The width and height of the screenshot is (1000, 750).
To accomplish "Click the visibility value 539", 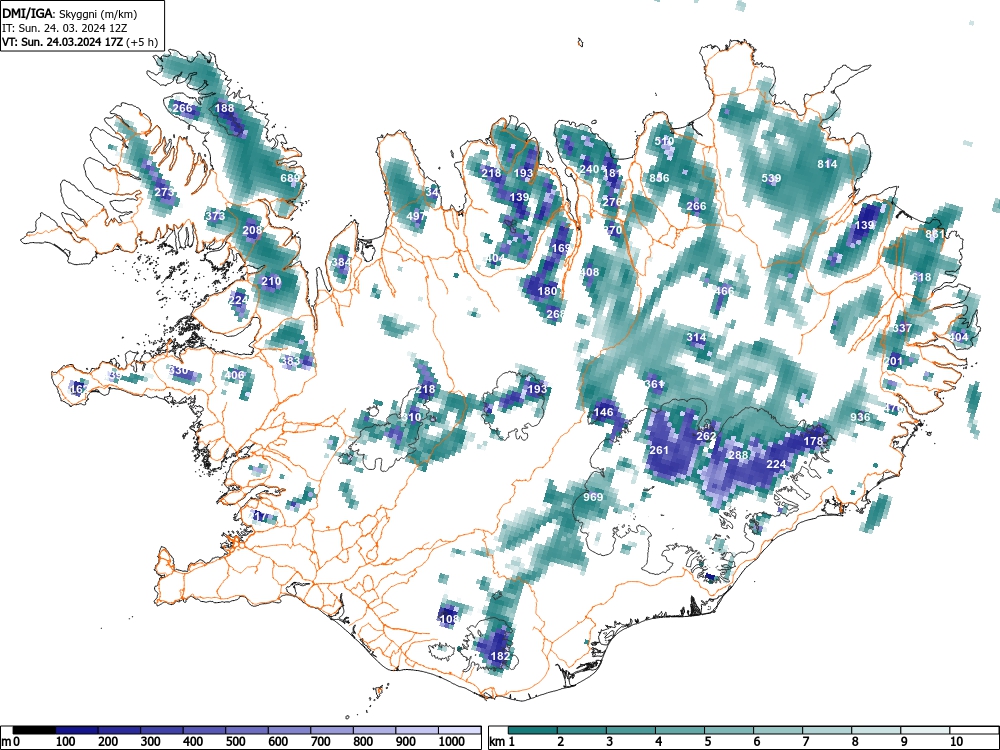I will (771, 178).
